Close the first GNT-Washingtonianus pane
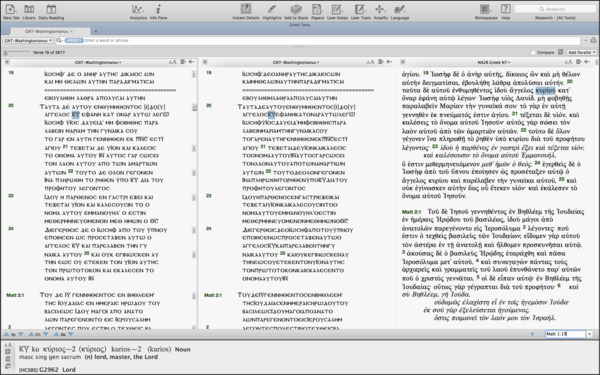 (x=7, y=62)
